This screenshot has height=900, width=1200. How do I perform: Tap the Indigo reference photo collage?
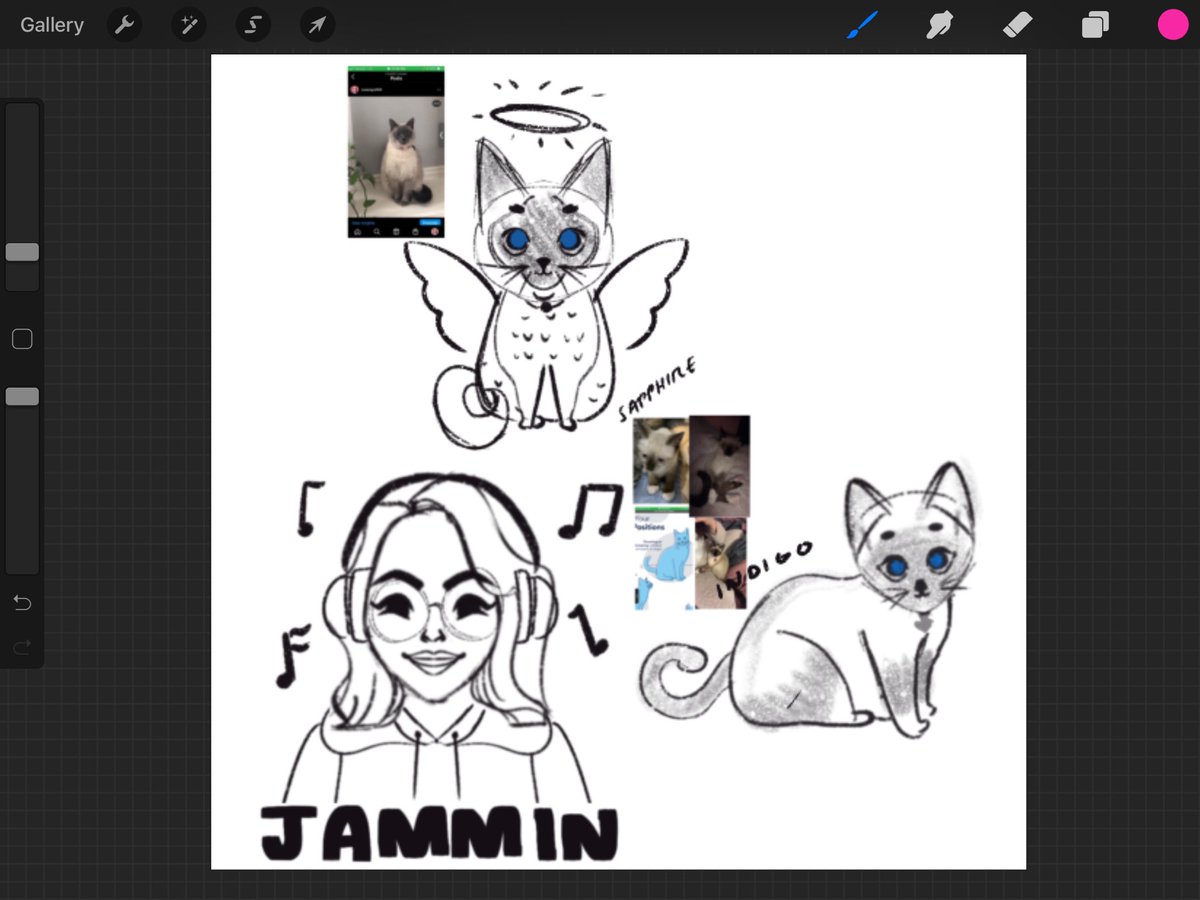coord(690,510)
